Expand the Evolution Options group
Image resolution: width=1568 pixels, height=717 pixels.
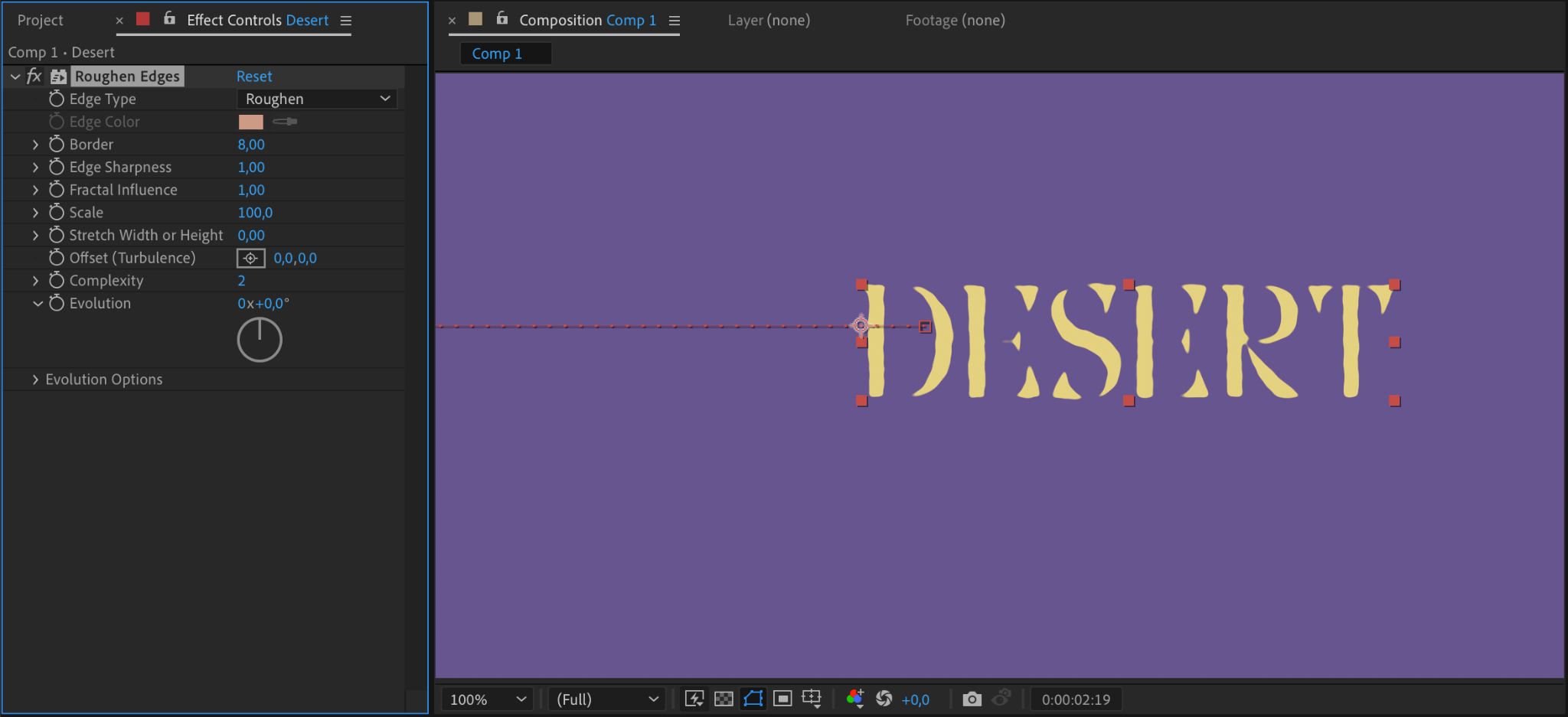click(x=35, y=380)
